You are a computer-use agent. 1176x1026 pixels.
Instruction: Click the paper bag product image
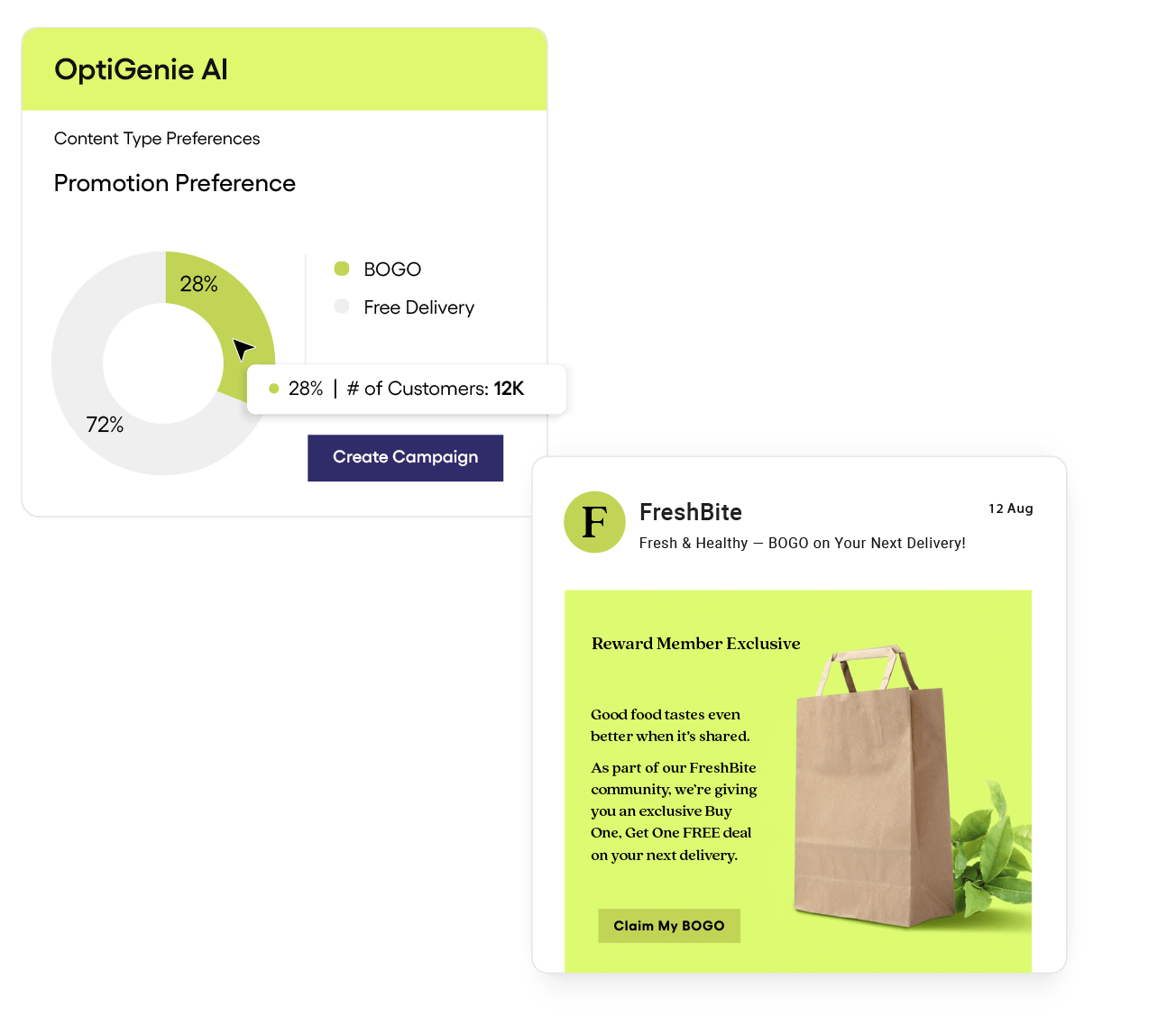(870, 786)
